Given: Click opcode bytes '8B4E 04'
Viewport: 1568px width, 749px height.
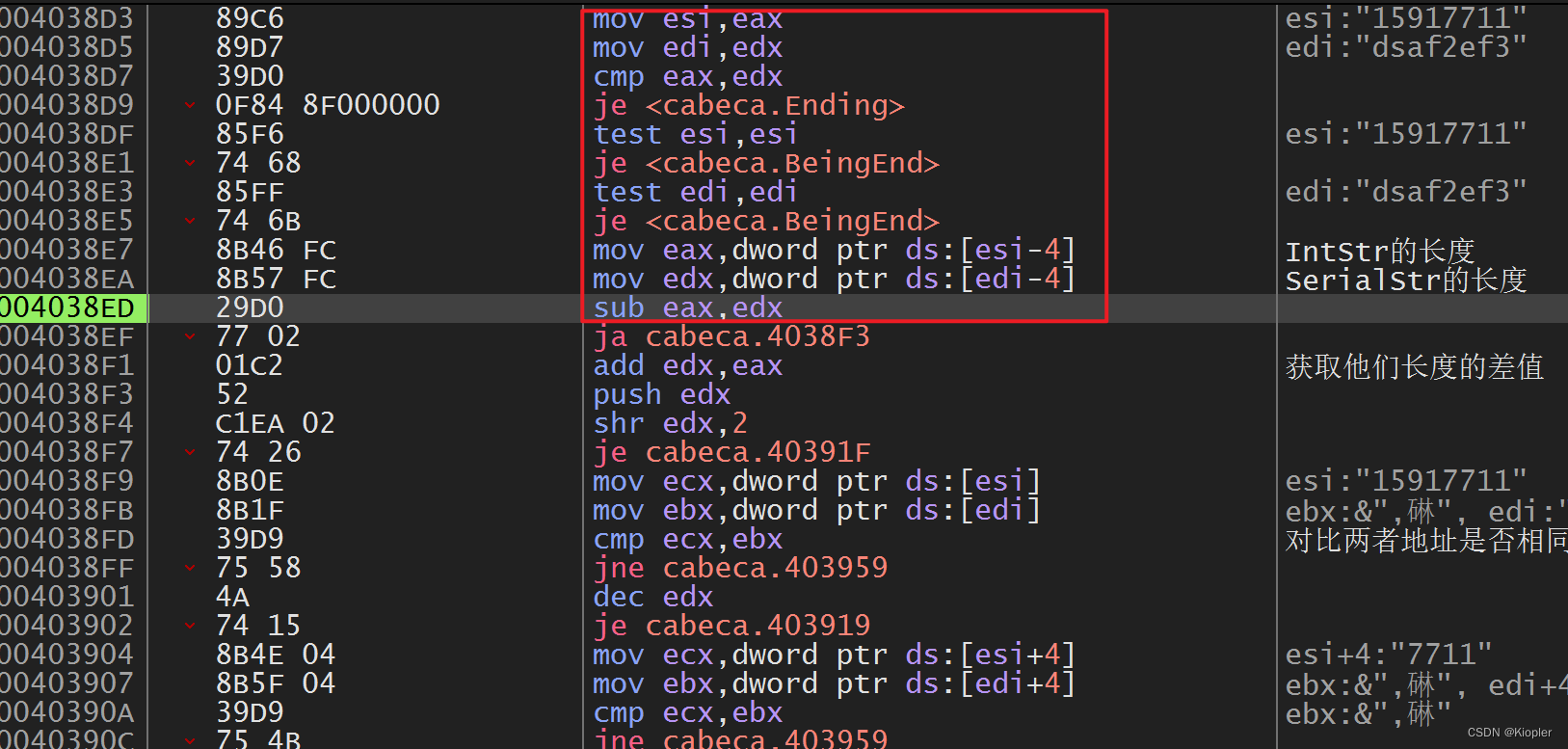Looking at the screenshot, I should (276, 655).
